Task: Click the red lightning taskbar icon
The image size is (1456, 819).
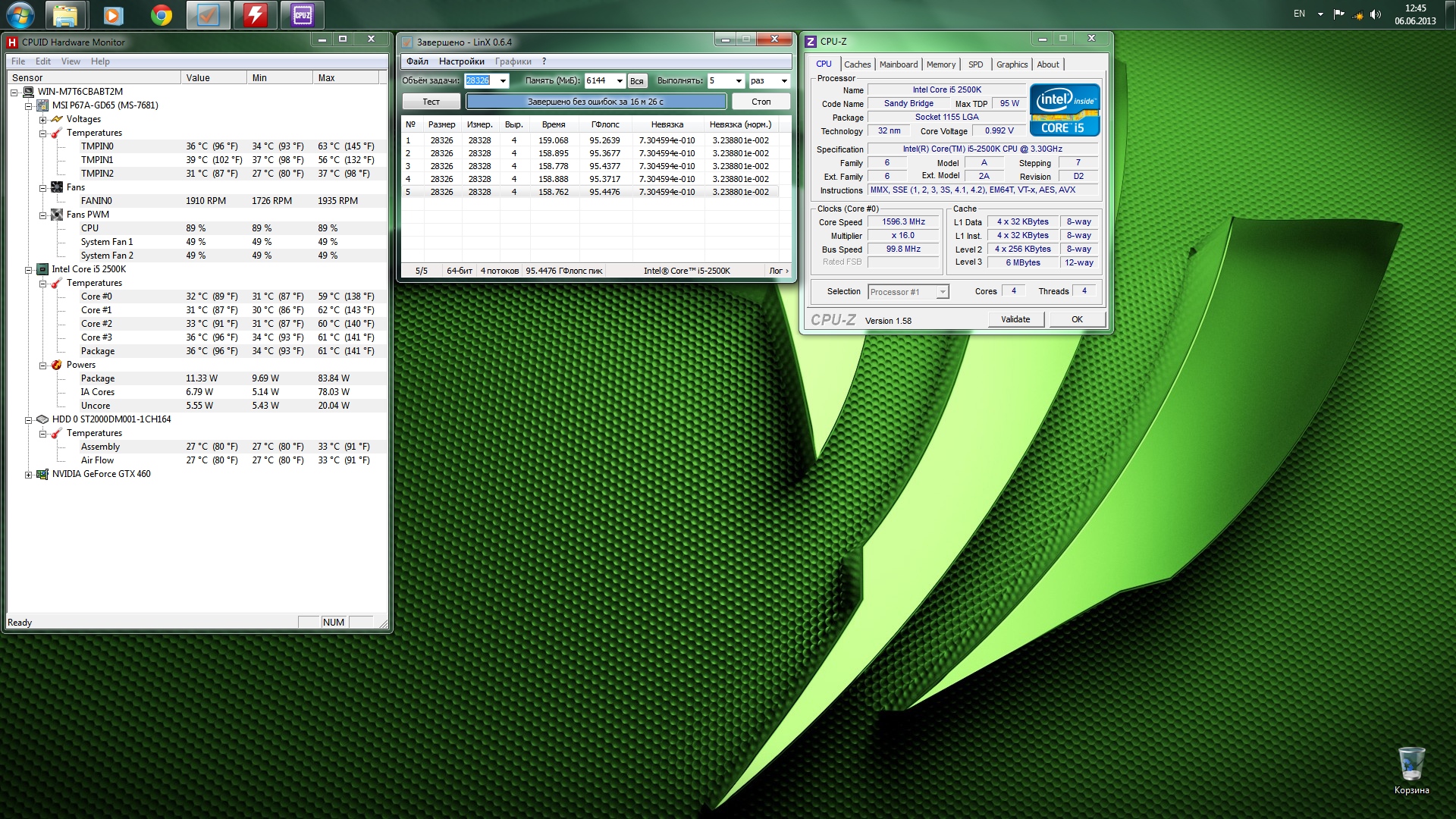Action: pyautogui.click(x=255, y=15)
